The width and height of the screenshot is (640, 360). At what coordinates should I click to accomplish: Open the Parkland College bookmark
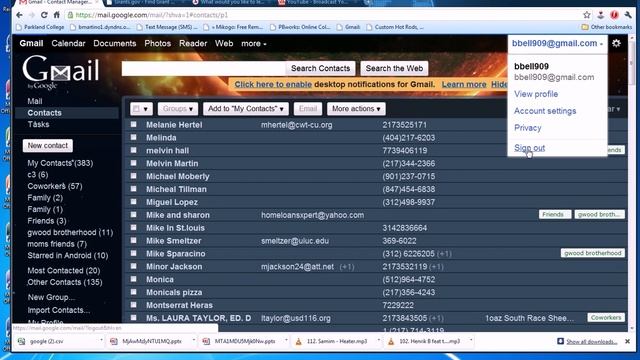pos(40,27)
